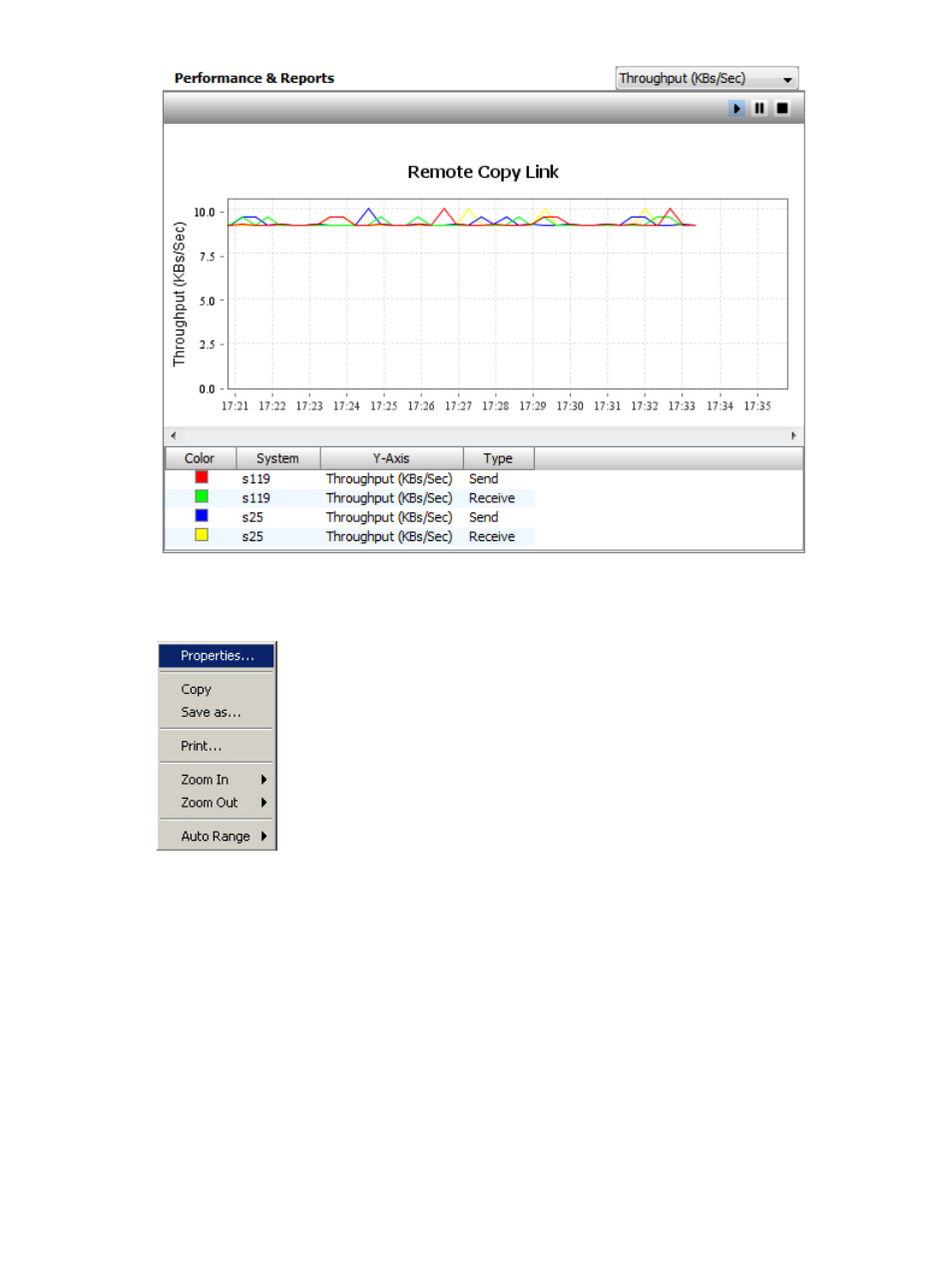The image size is (952, 1268).
Task: Click Send type in the s119 row
Action: coord(483,479)
